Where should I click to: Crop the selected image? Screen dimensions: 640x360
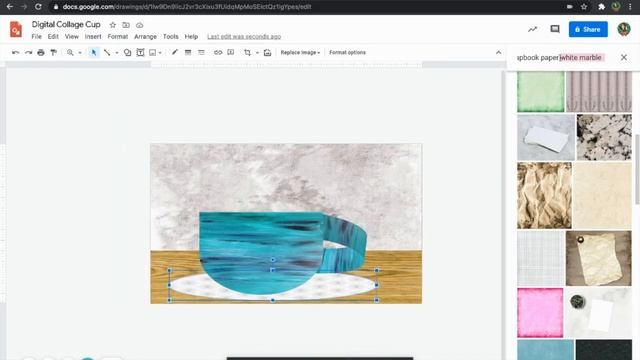pos(247,53)
